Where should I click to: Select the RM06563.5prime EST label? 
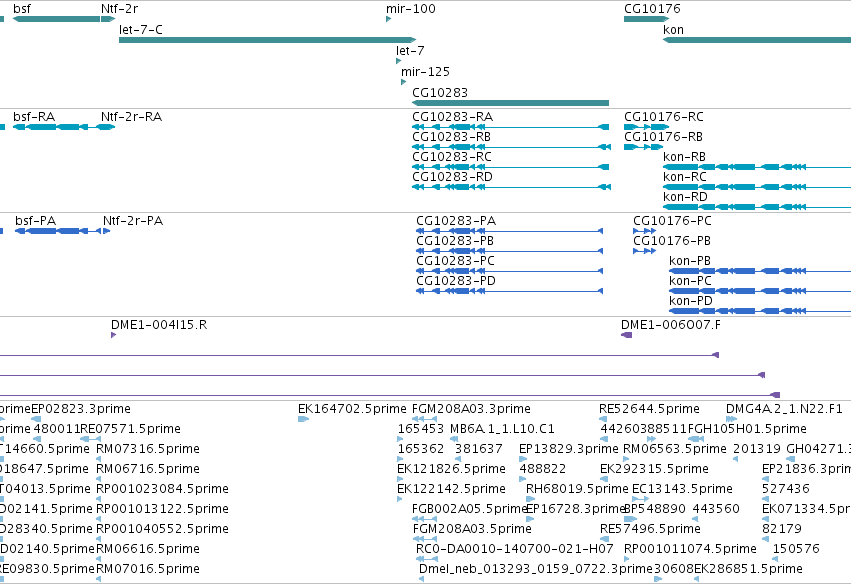[675, 449]
